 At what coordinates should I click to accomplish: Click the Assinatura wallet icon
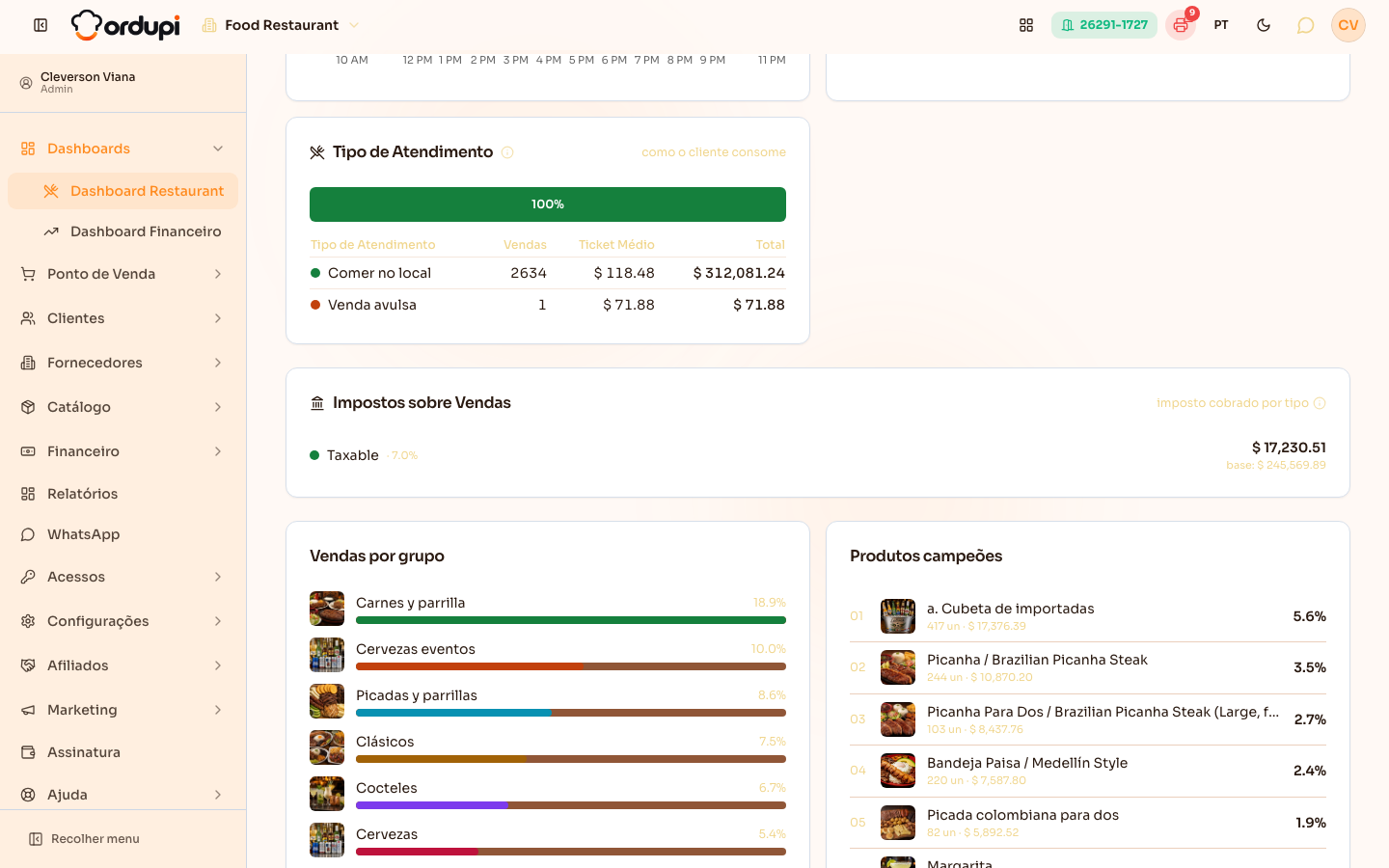click(x=28, y=752)
